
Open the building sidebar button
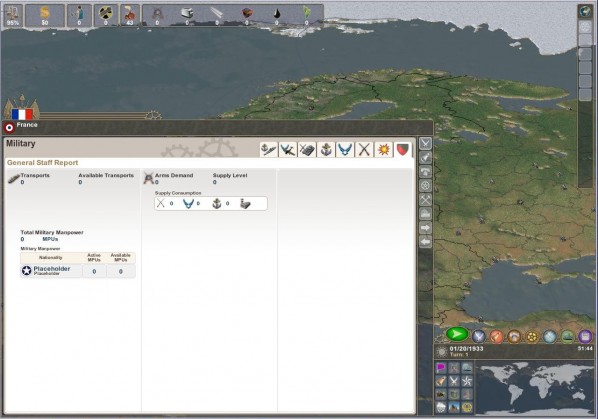coord(426,214)
